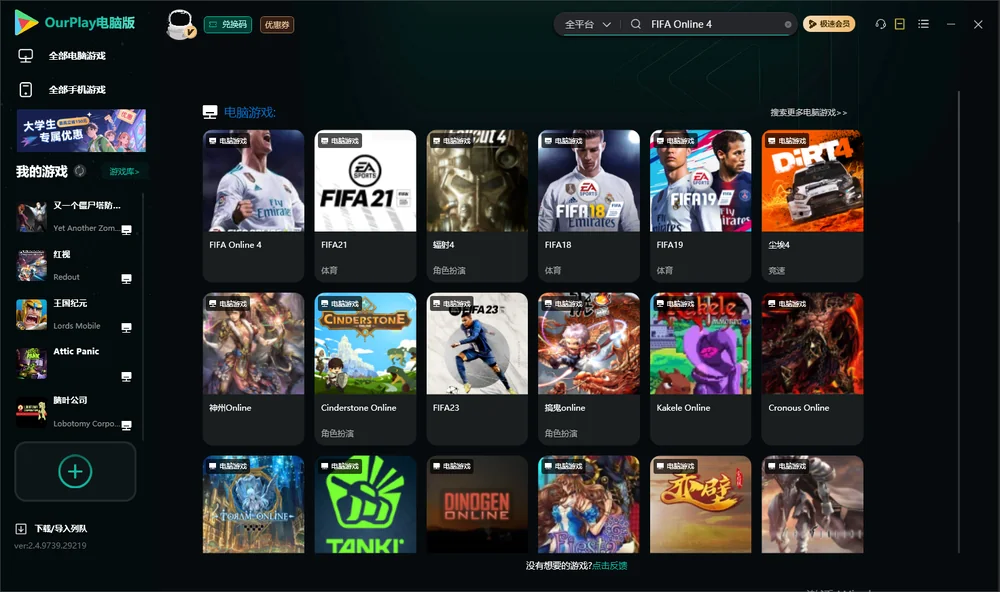Click the monitor icon beside 电脑游戏 heading

tap(210, 112)
